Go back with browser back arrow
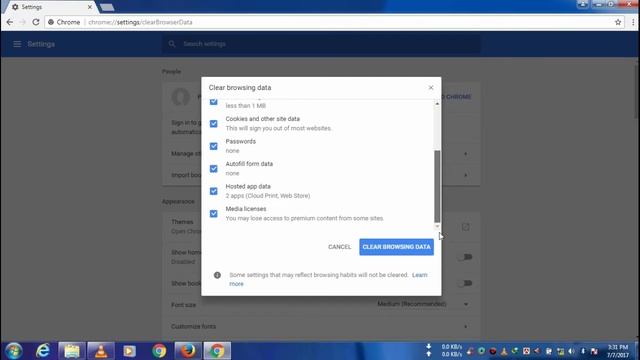Screen dimensions: 640x360 click(10, 22)
